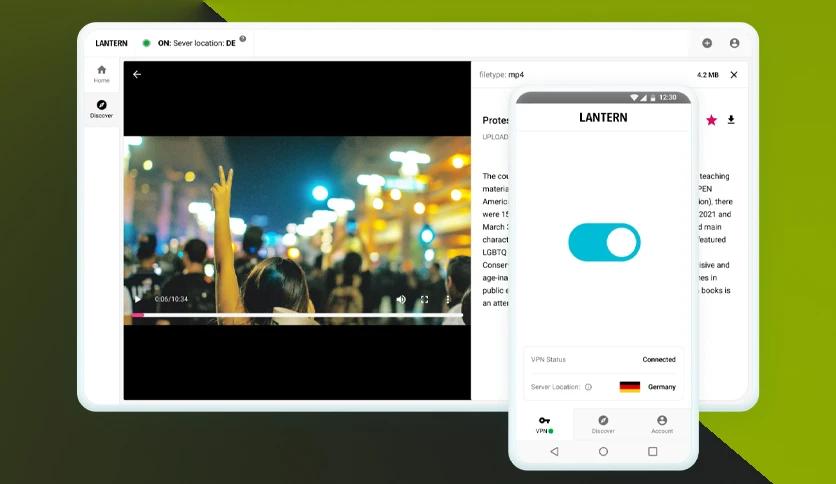Tap Android home navigation button
836x484 pixels.
click(x=603, y=451)
